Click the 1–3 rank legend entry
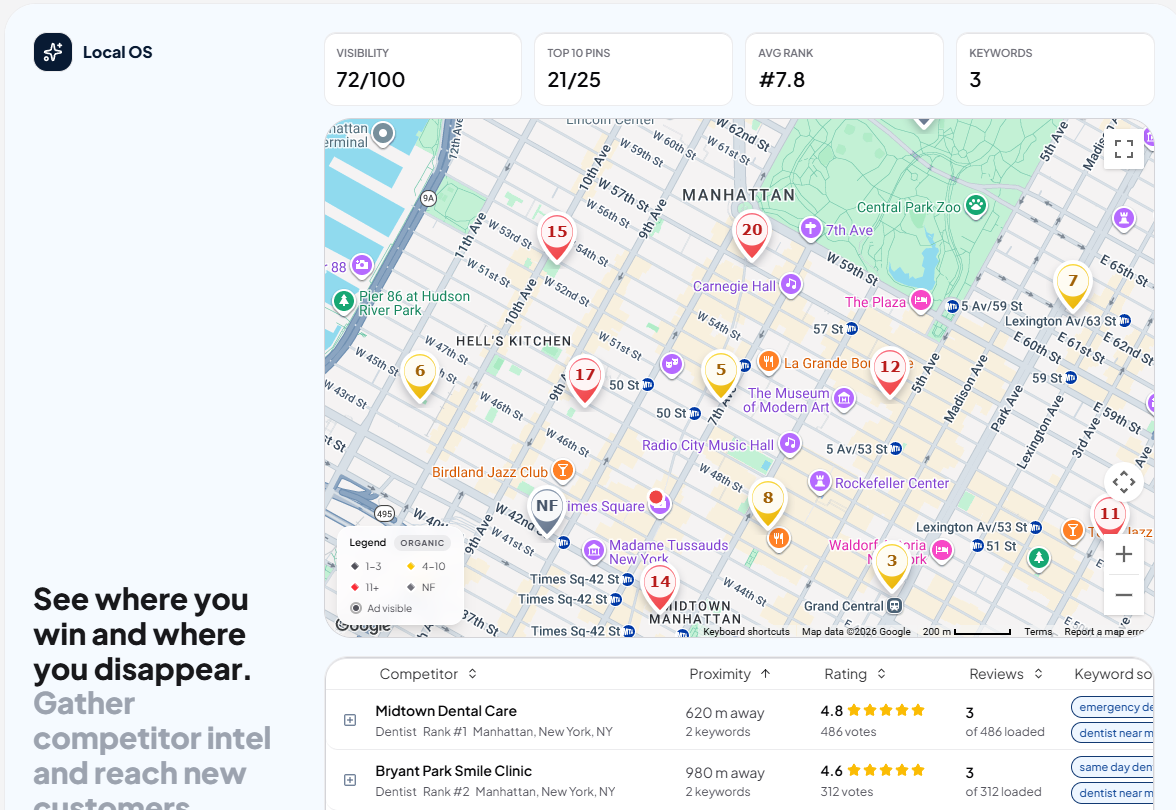Viewport: 1176px width, 810px height. click(366, 566)
